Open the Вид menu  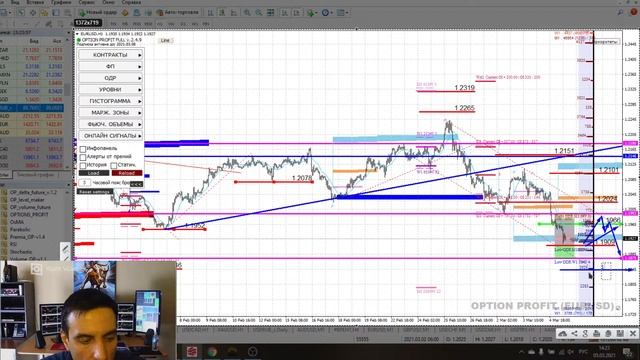[x=15, y=2]
